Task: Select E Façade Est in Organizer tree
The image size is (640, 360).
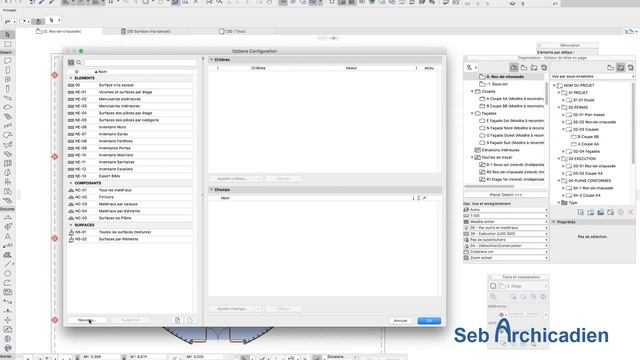Action: click(x=511, y=121)
